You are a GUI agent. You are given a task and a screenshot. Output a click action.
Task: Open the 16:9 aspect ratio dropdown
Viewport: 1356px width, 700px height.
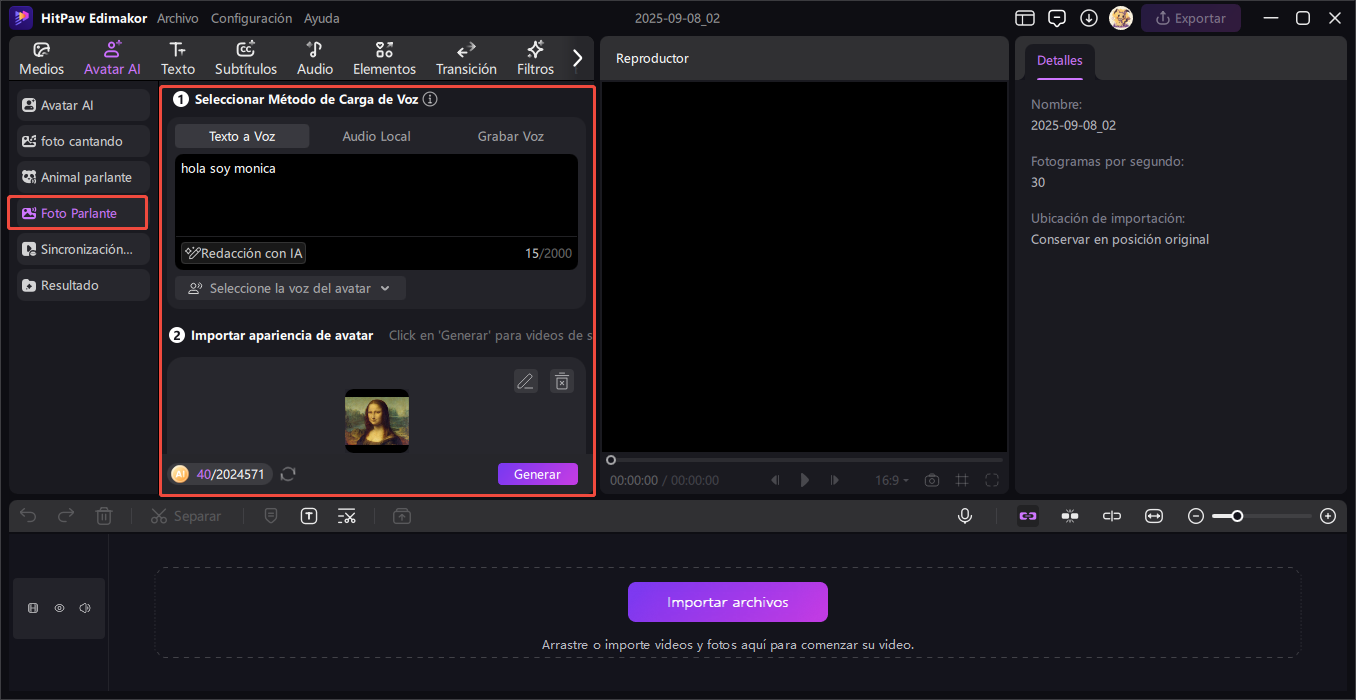click(x=892, y=480)
